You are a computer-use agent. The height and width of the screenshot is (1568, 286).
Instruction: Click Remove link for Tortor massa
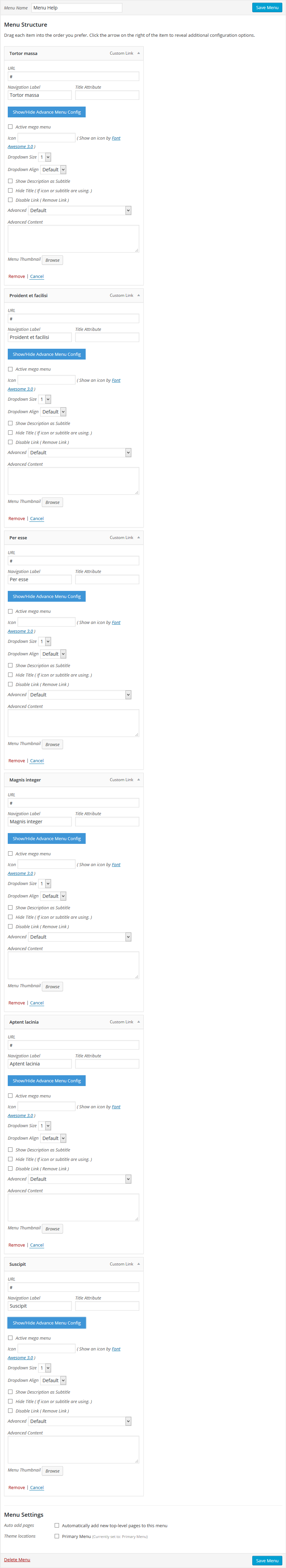pyautogui.click(x=17, y=276)
